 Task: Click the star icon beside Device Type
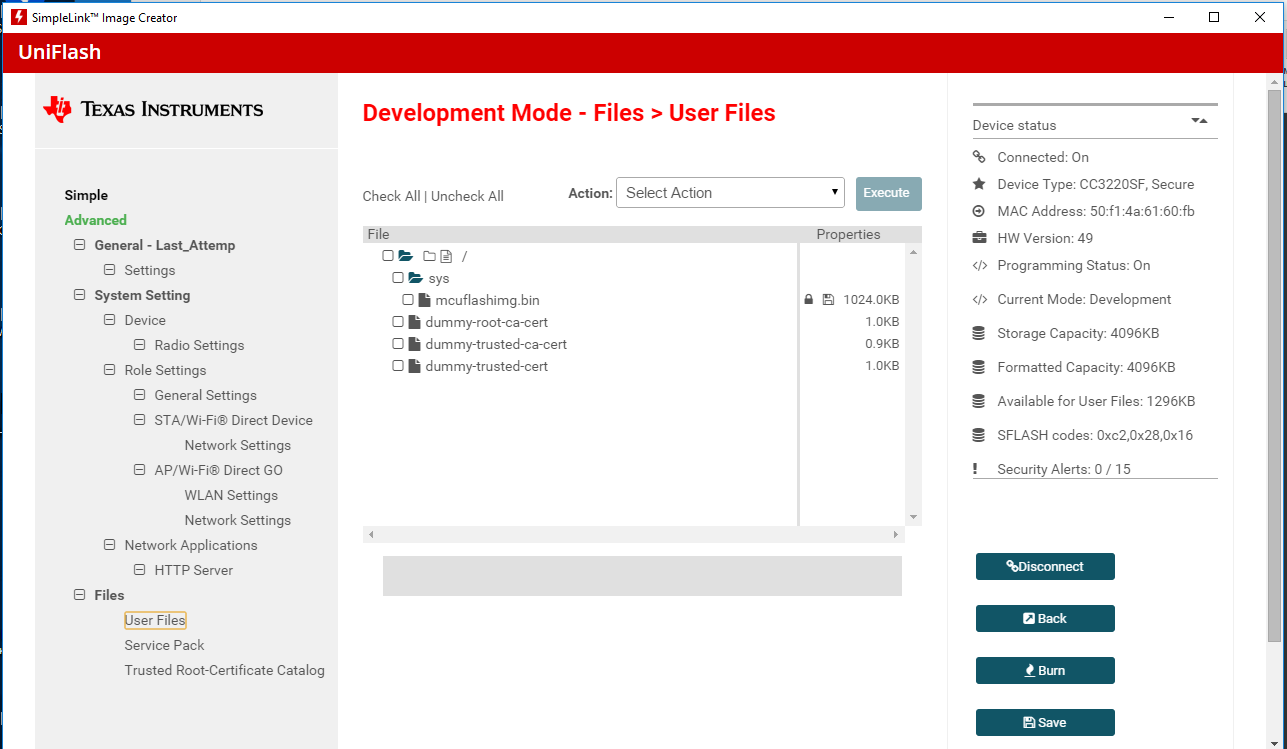pyautogui.click(x=979, y=184)
